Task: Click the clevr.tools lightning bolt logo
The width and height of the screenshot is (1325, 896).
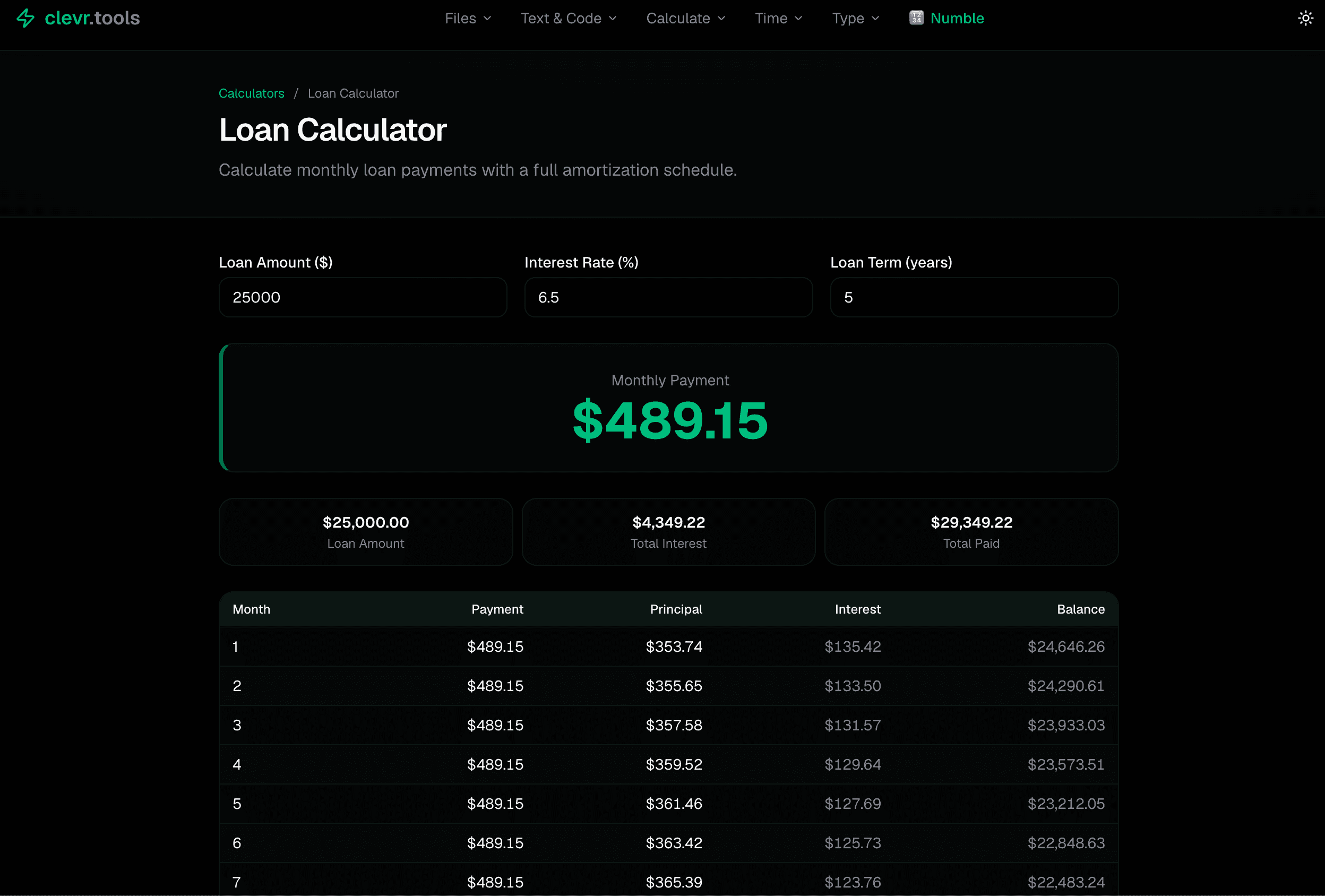Action: tap(25, 18)
